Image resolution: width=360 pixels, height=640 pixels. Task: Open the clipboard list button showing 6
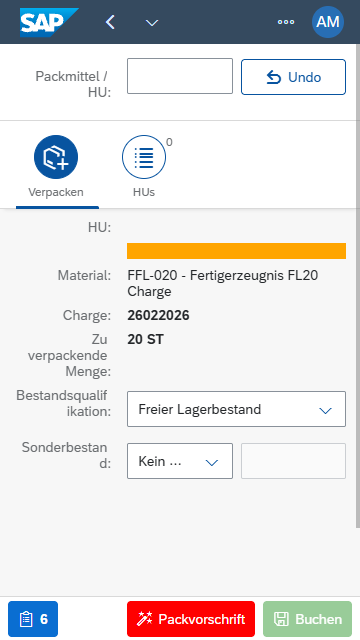point(33,619)
